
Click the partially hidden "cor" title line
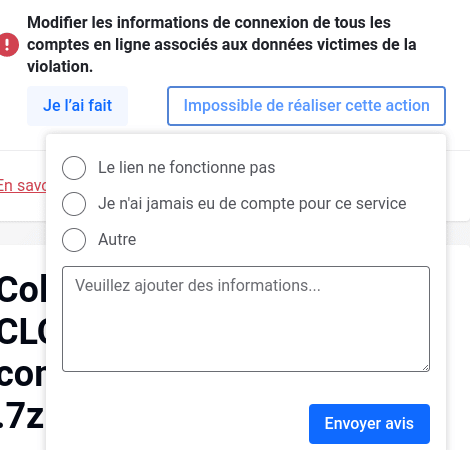click(23, 375)
